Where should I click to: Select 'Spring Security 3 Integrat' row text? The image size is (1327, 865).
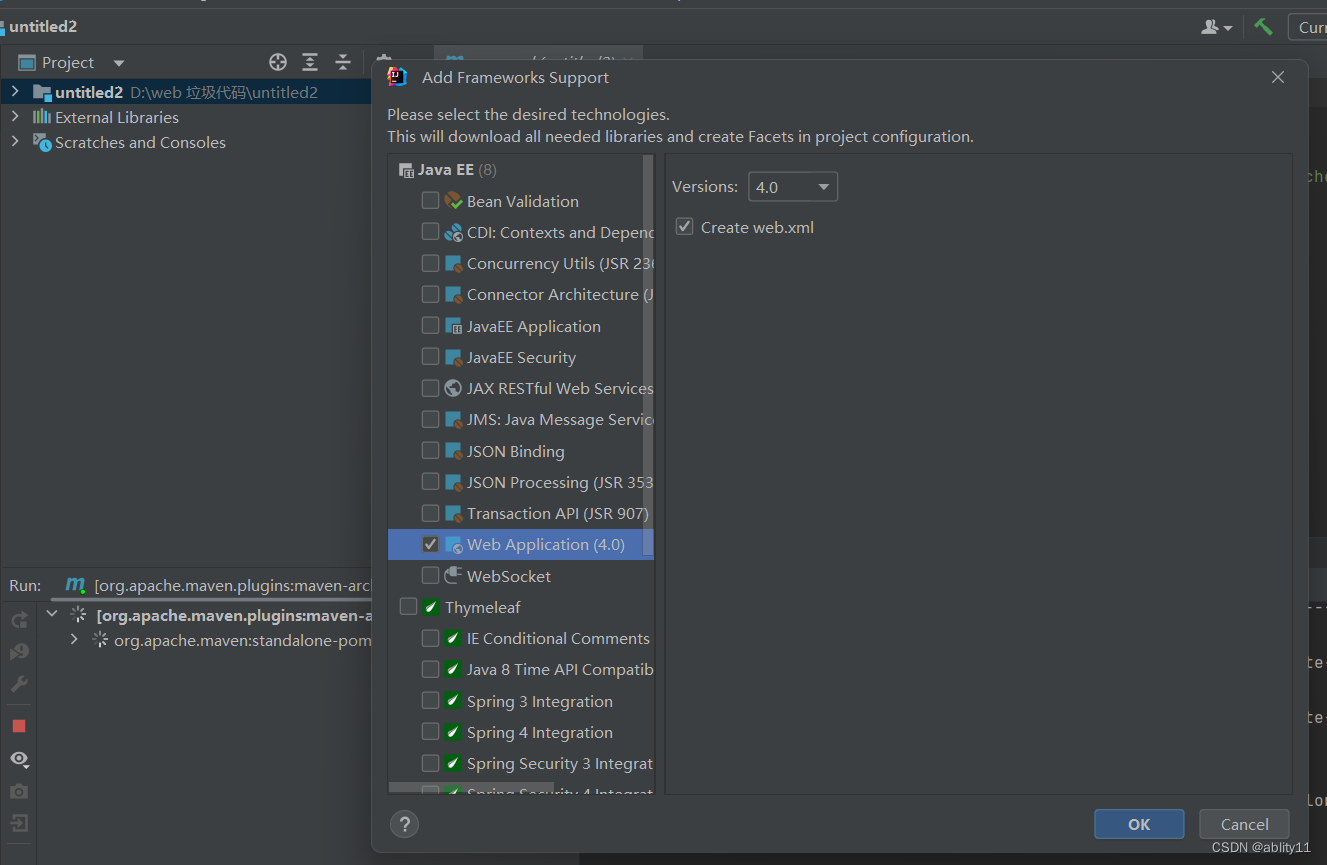560,763
